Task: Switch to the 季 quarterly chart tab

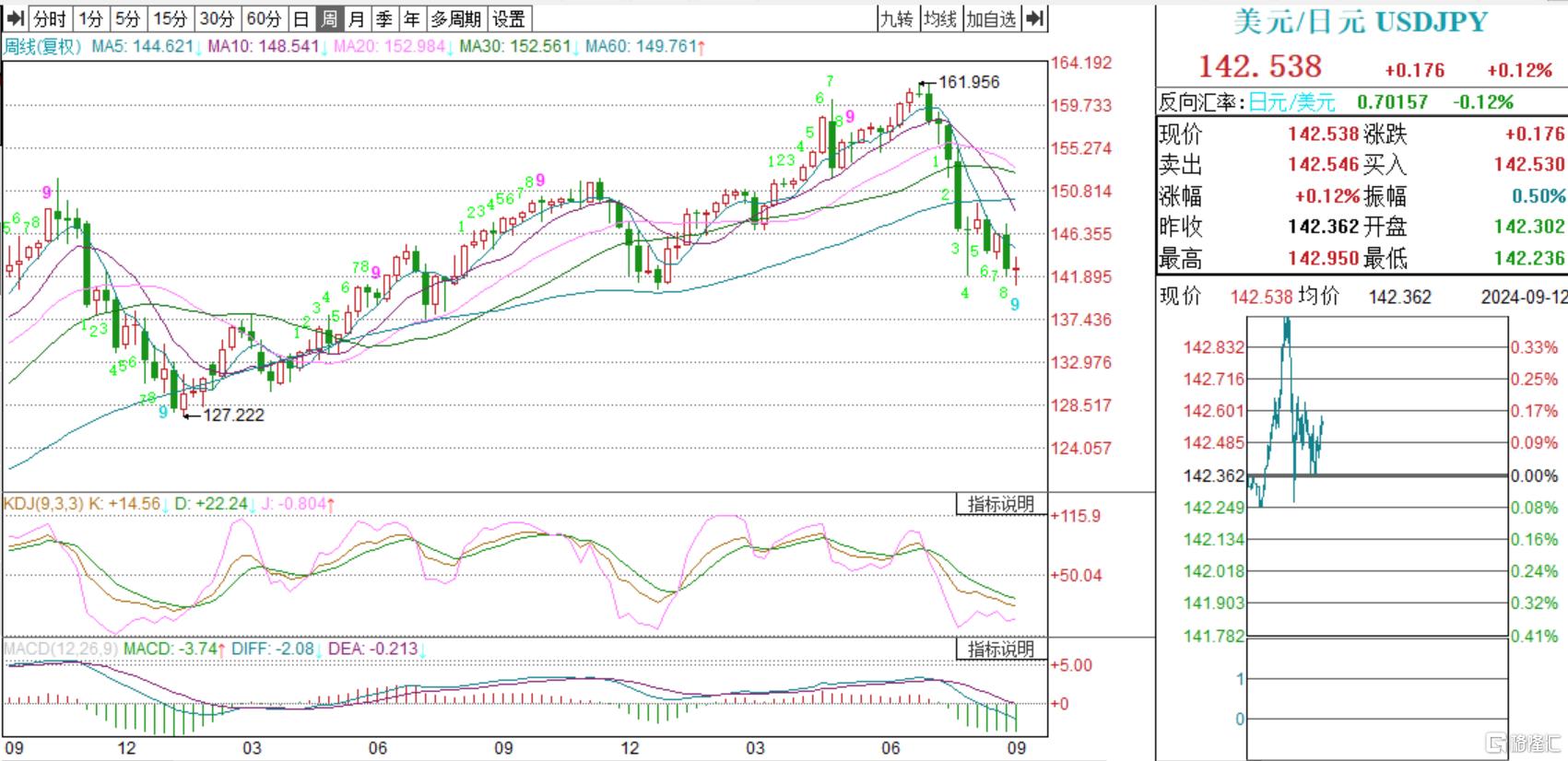Action: pyautogui.click(x=384, y=18)
